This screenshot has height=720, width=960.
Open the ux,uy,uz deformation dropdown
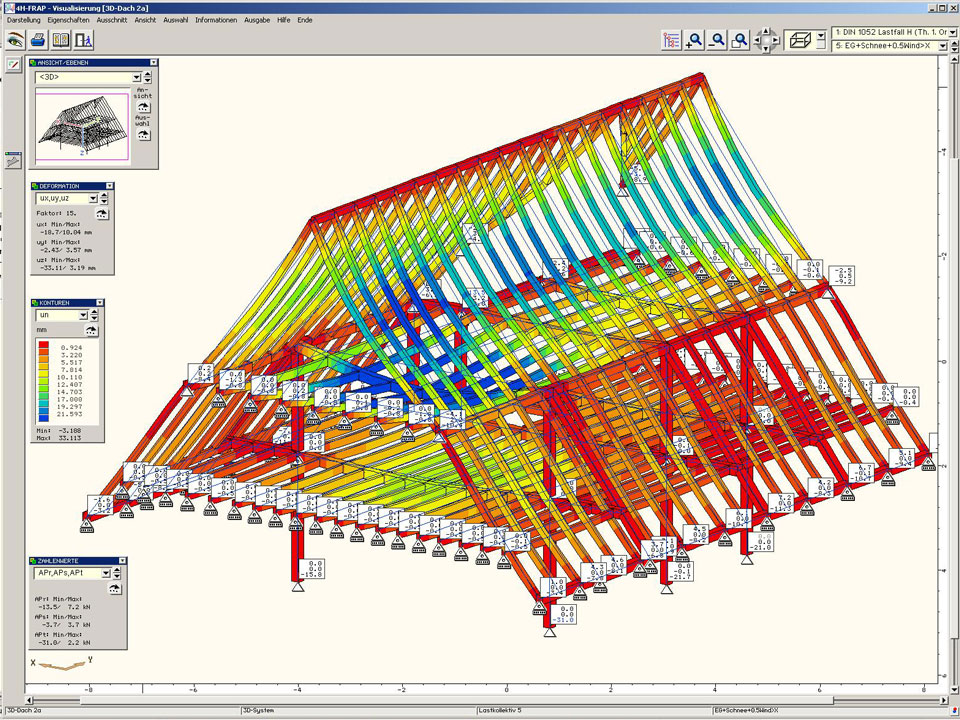93,199
